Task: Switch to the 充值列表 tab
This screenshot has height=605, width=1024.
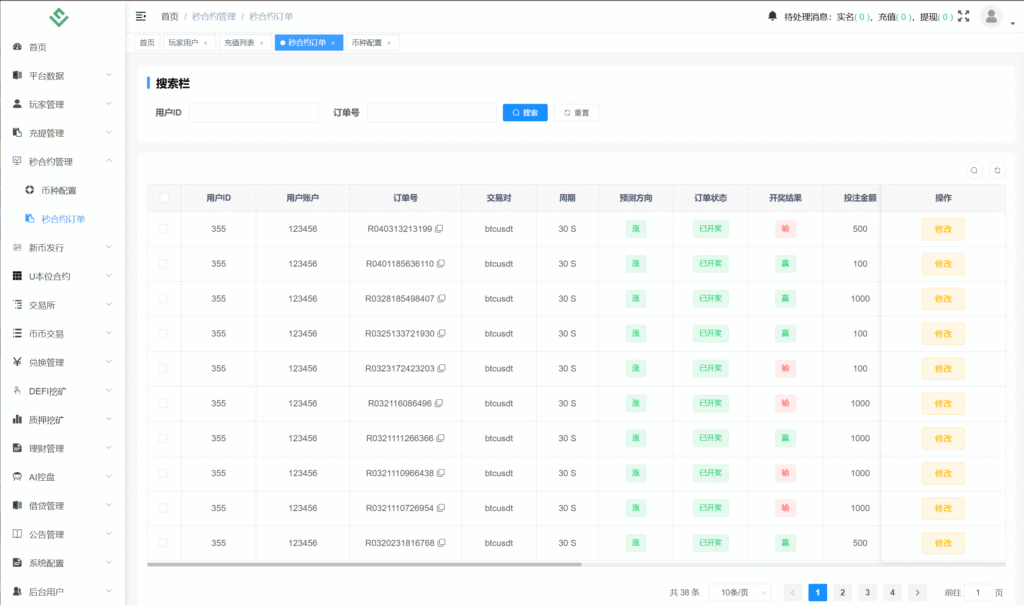Action: pos(239,43)
